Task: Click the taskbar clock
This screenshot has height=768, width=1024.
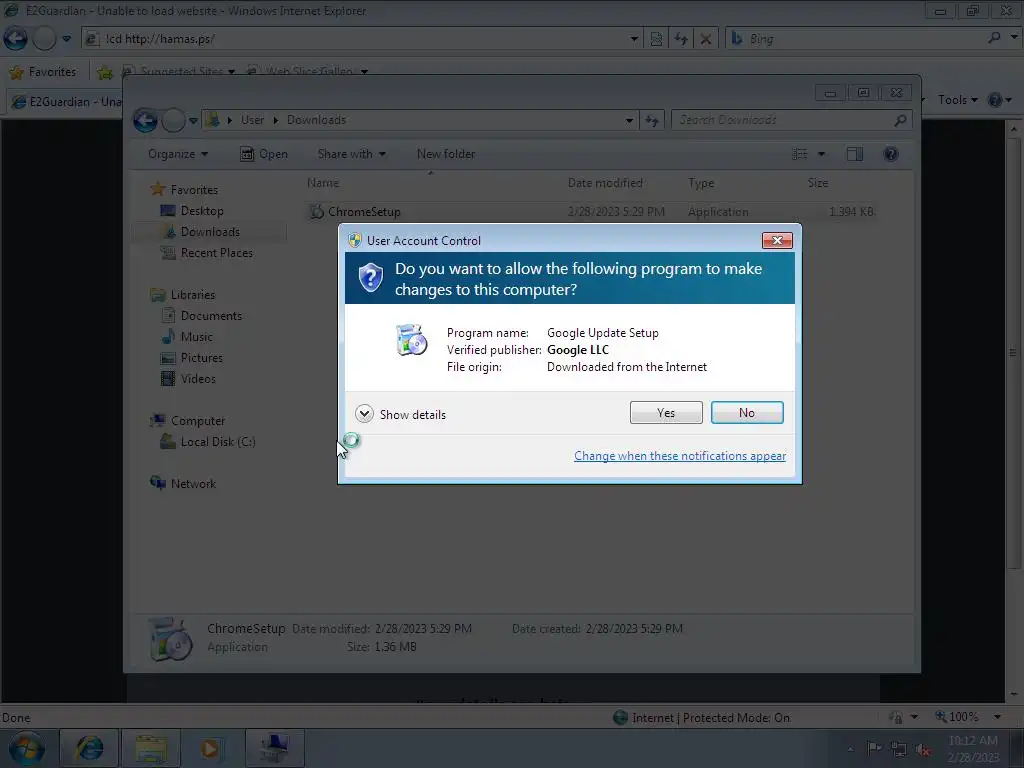Action: [972, 748]
